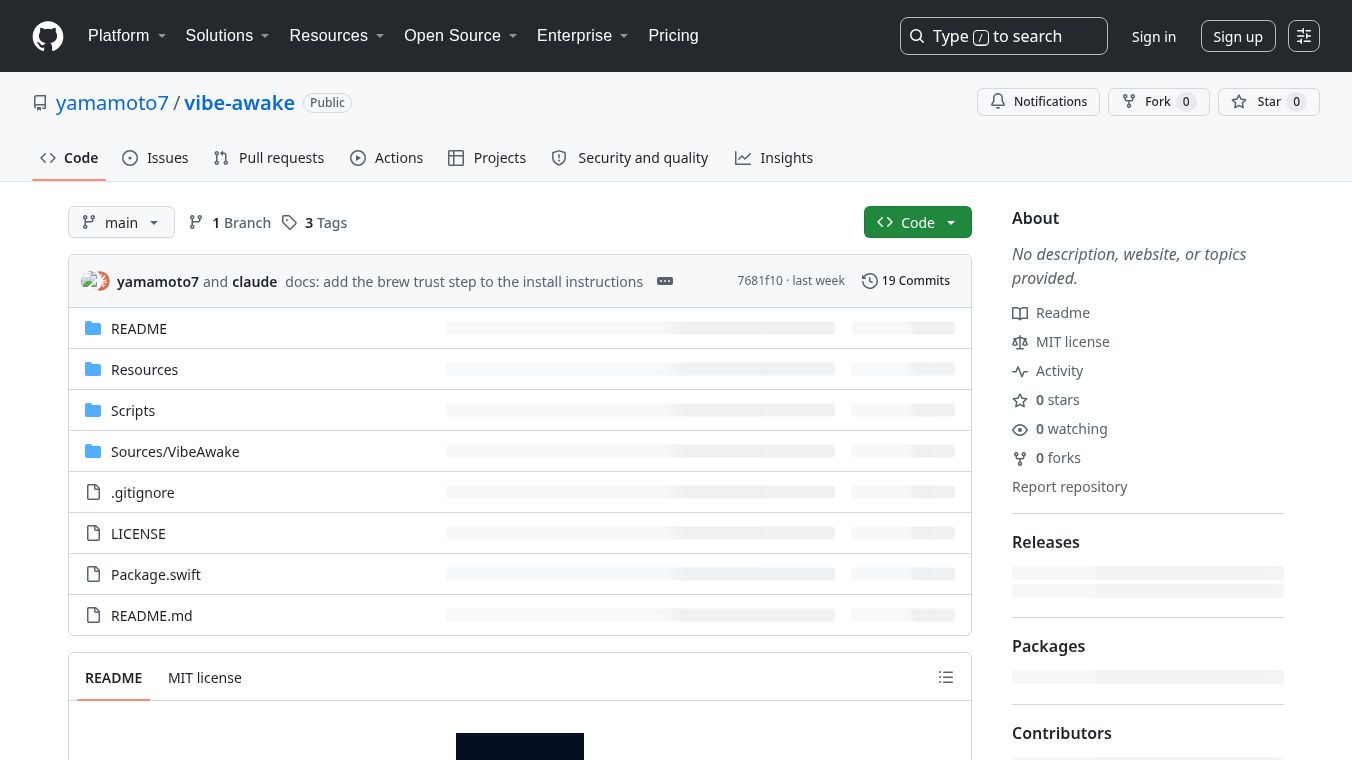Expand the Resources header menu
This screenshot has width=1352, height=760.
[x=337, y=35]
